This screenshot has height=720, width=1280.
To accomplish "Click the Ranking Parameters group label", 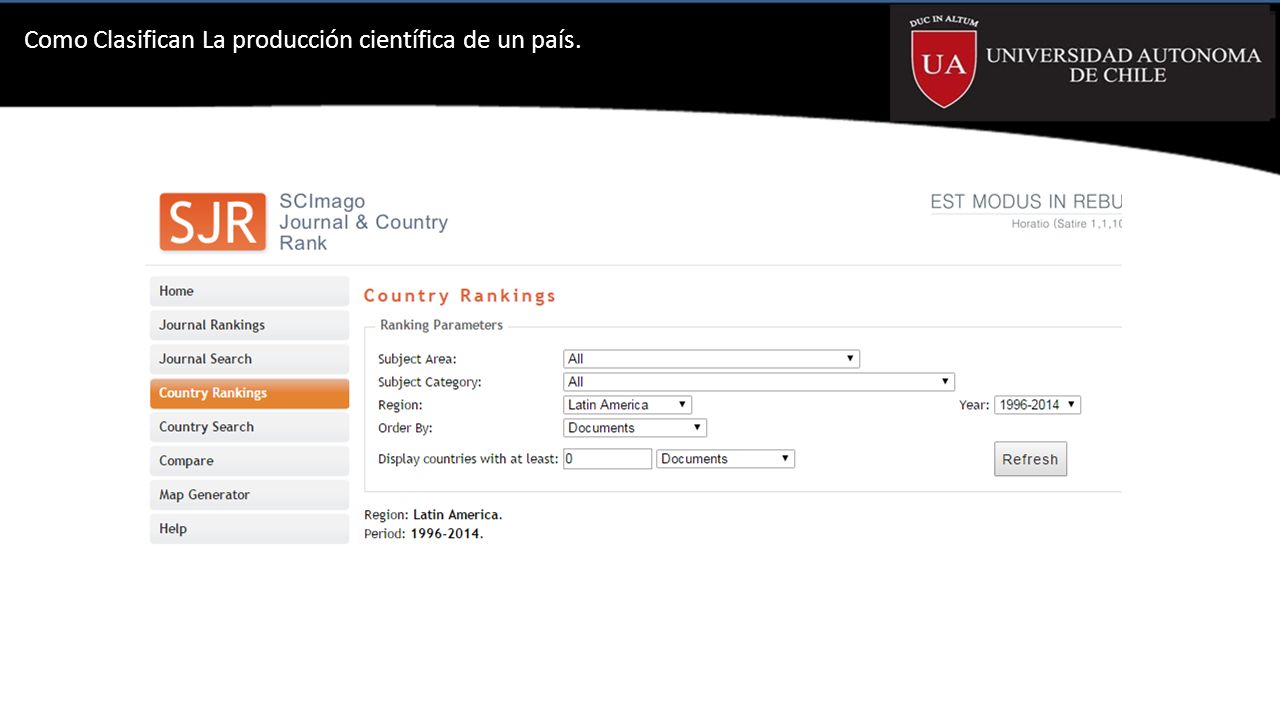I will [441, 325].
